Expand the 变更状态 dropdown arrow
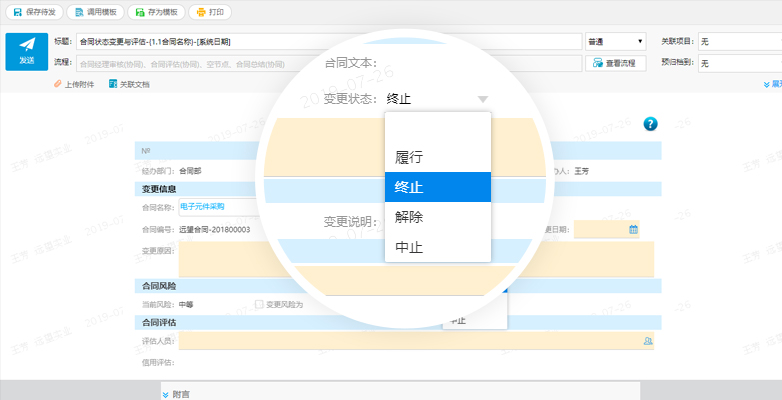The width and height of the screenshot is (782, 400). tap(483, 99)
